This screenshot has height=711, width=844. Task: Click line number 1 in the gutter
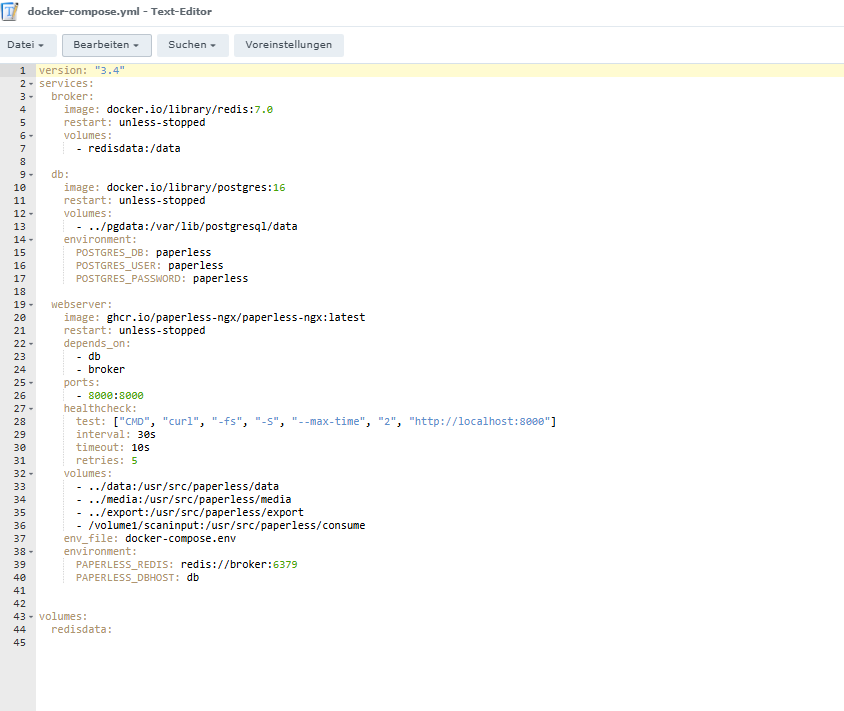[23, 71]
